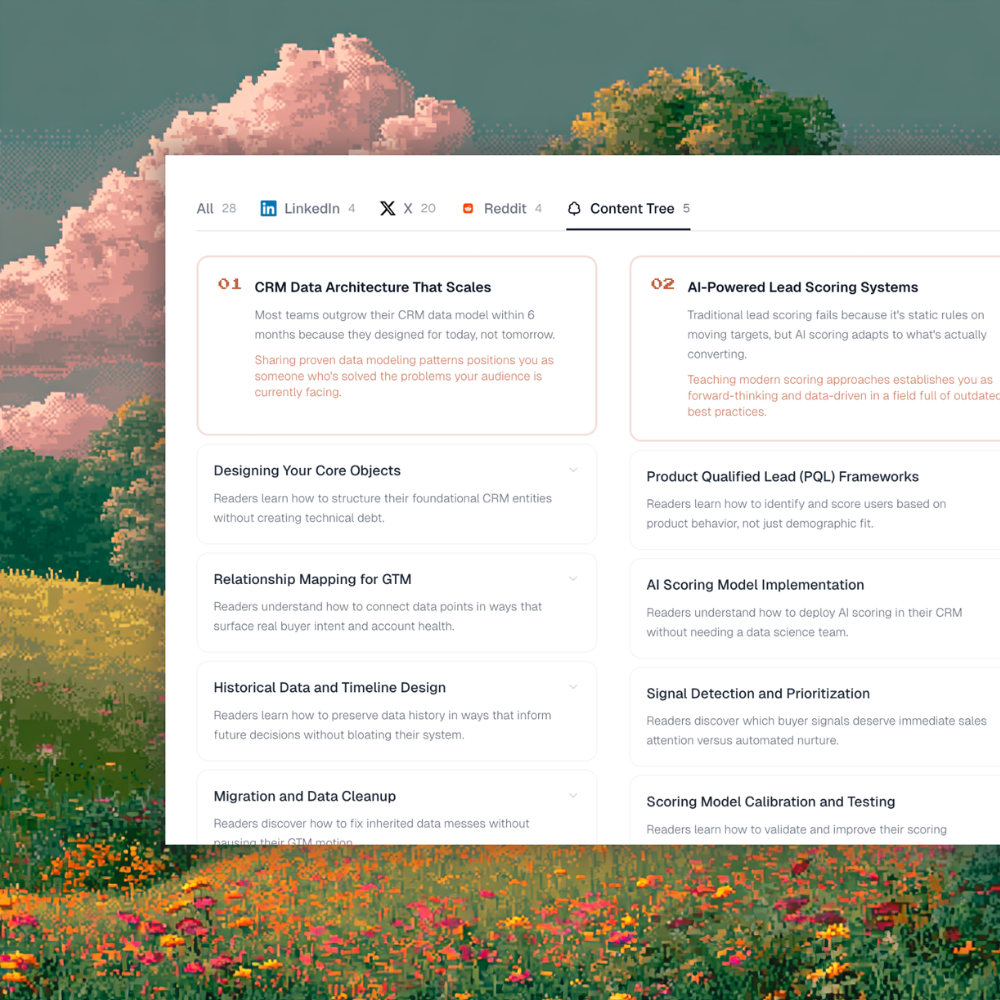Click the LinkedIn logo icon

268,209
